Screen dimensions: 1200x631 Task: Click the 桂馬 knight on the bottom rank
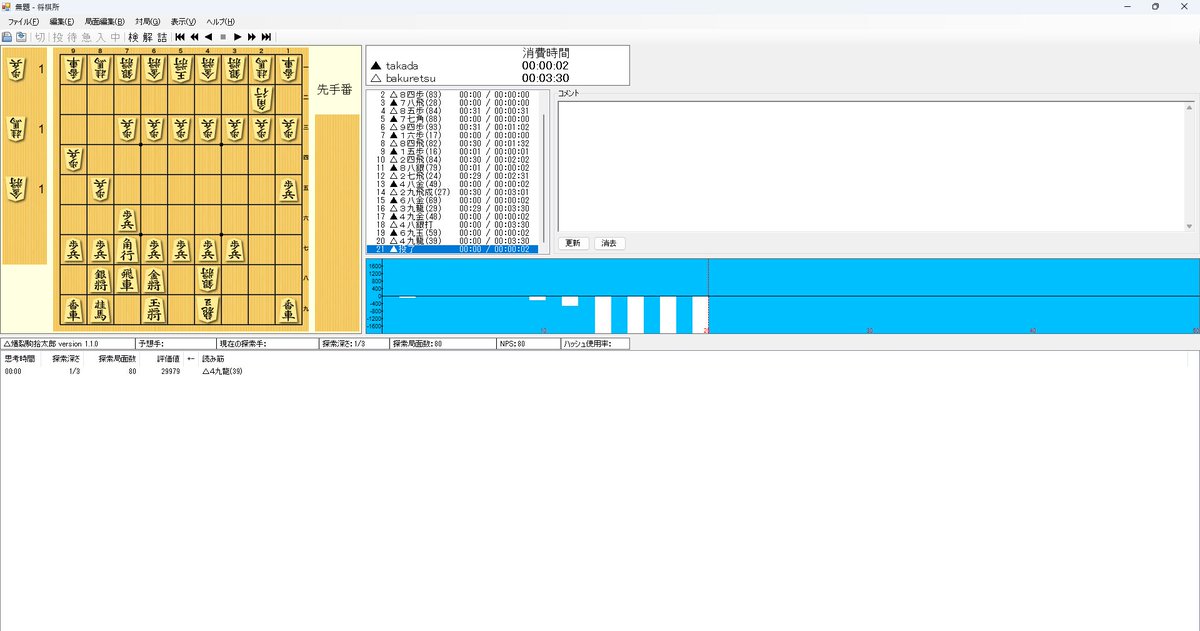pyautogui.click(x=100, y=309)
